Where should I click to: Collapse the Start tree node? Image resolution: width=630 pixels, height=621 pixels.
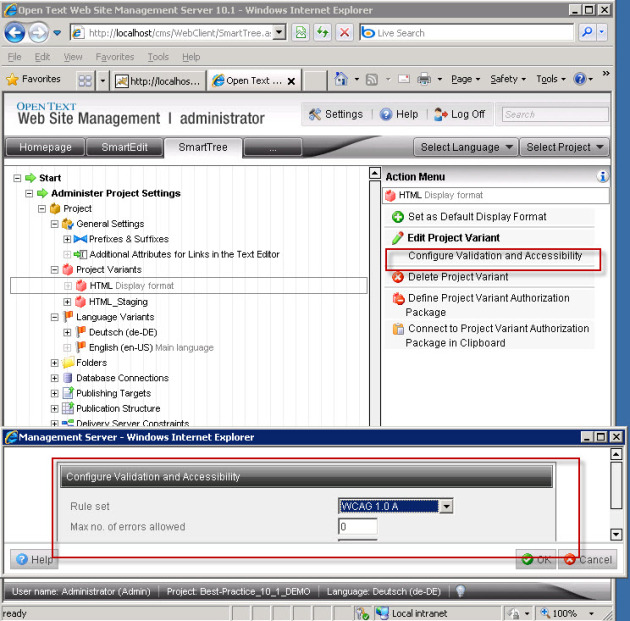pos(17,178)
